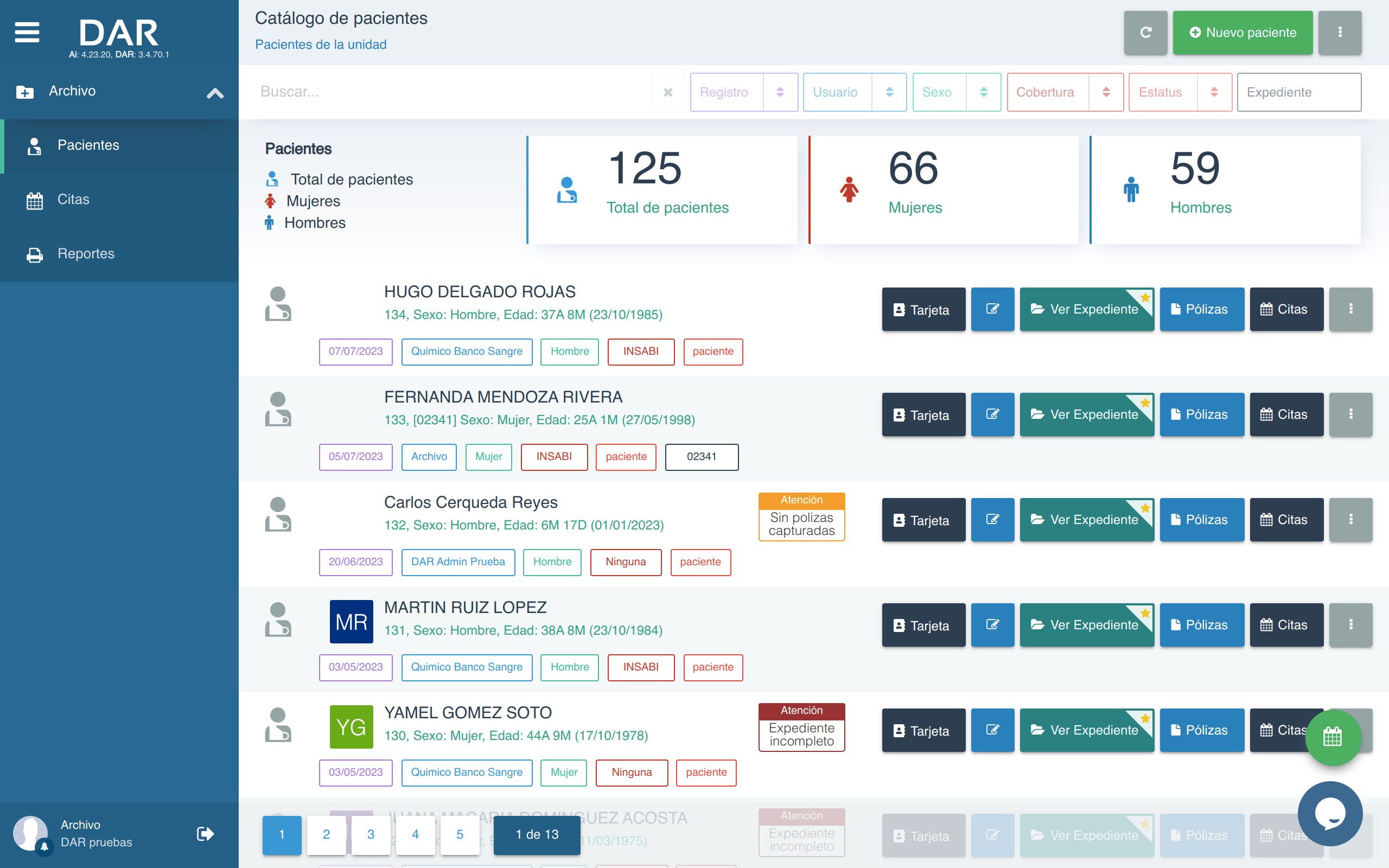Edit Yamel Gomez Soto with the pencil icon
This screenshot has width=1389, height=868.
pyautogui.click(x=992, y=730)
